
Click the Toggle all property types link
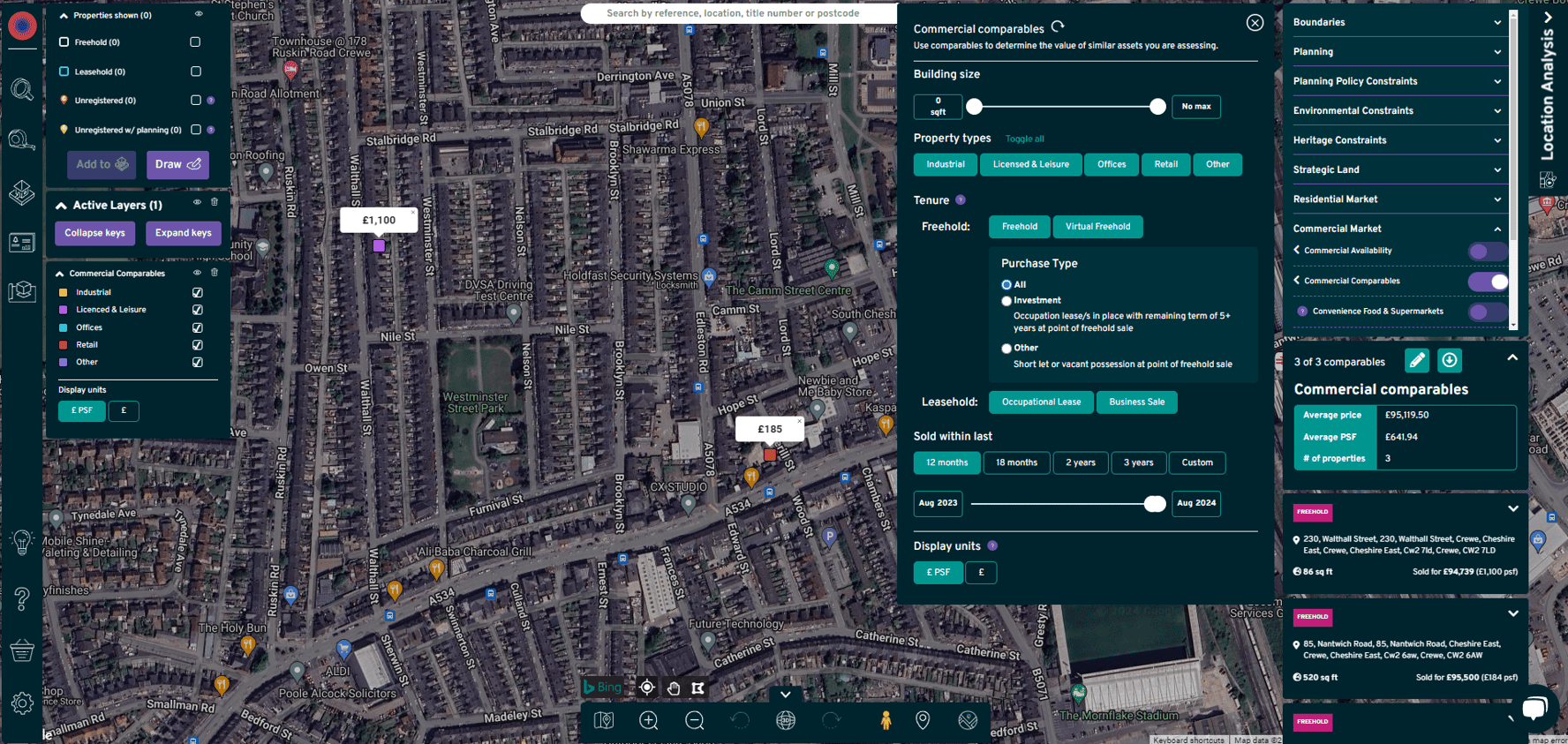(1024, 139)
